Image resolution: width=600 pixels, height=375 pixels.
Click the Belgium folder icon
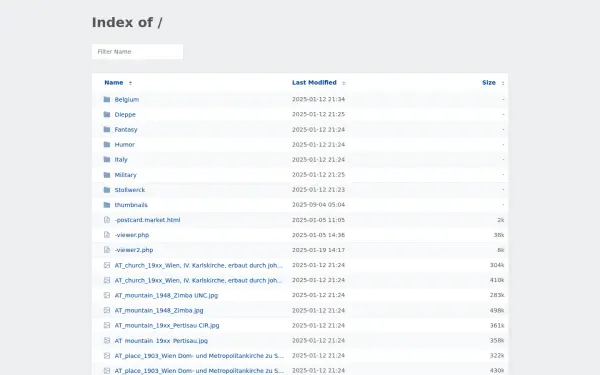(x=107, y=99)
